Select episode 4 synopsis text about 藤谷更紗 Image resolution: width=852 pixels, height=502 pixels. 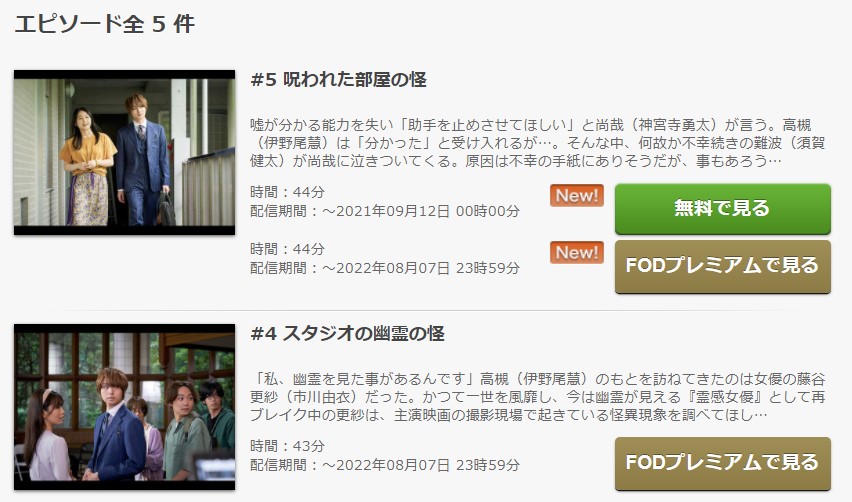(x=538, y=397)
